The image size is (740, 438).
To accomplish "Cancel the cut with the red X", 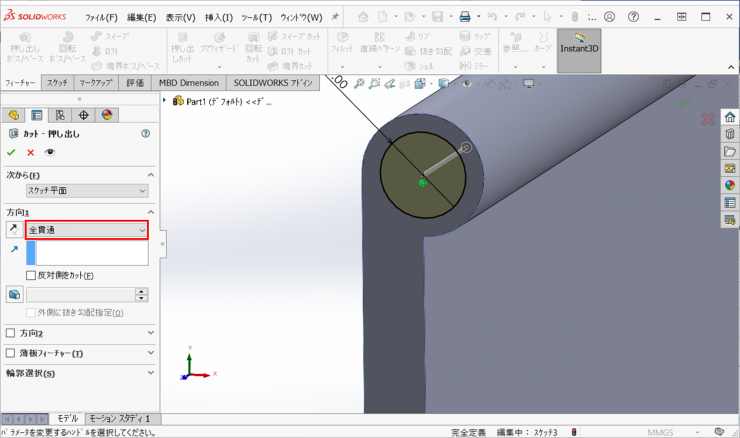I will [x=30, y=152].
